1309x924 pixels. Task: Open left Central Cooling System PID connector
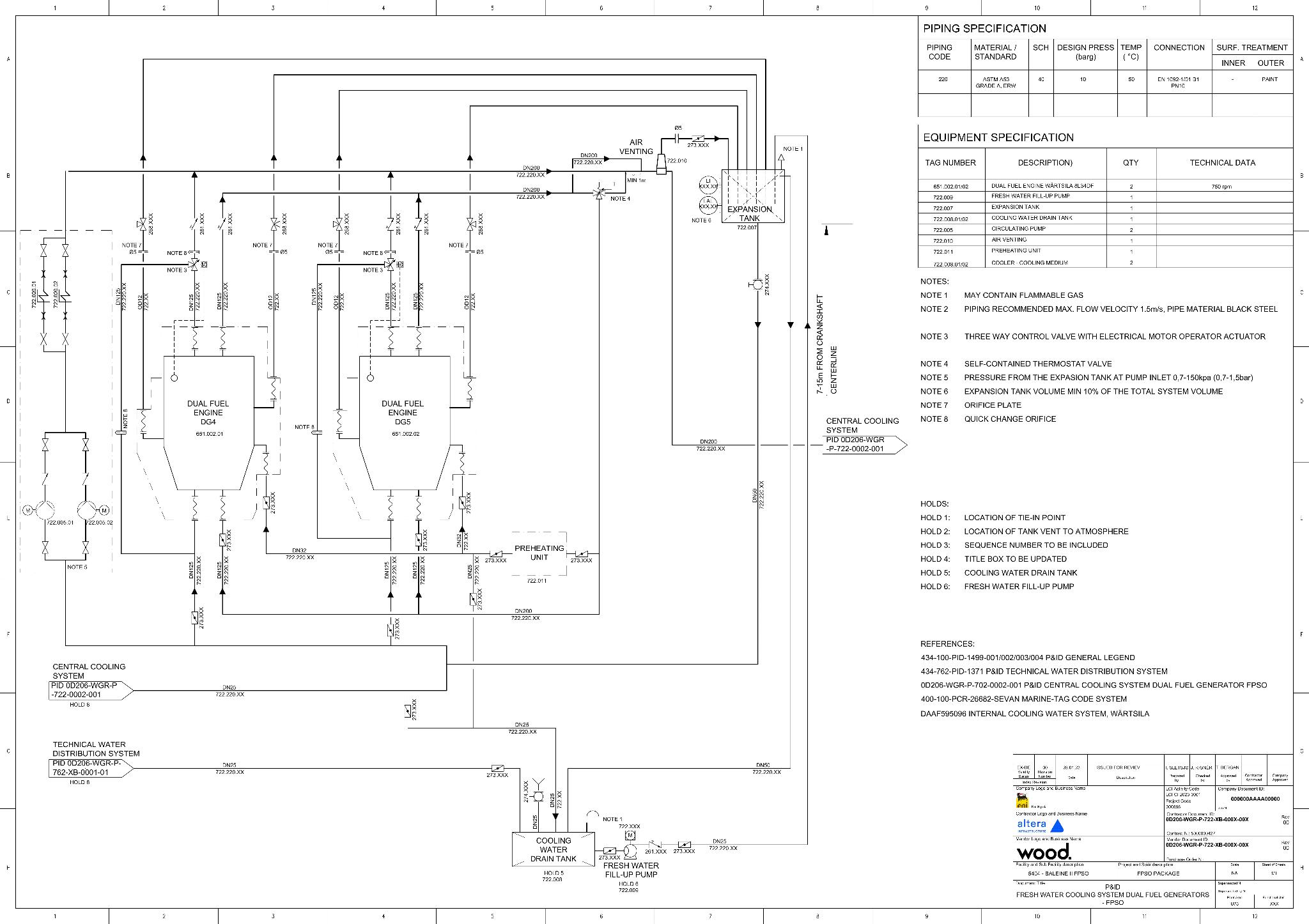pos(91,690)
